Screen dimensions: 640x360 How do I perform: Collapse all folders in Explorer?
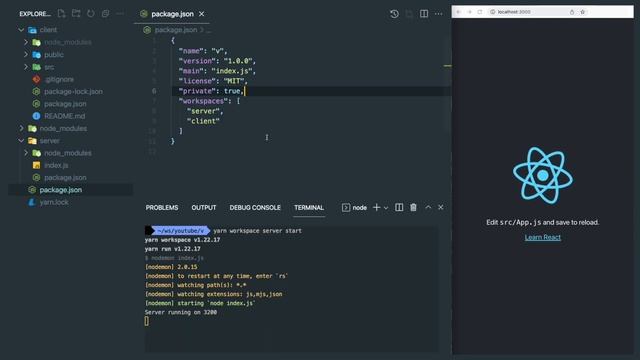(x=105, y=13)
